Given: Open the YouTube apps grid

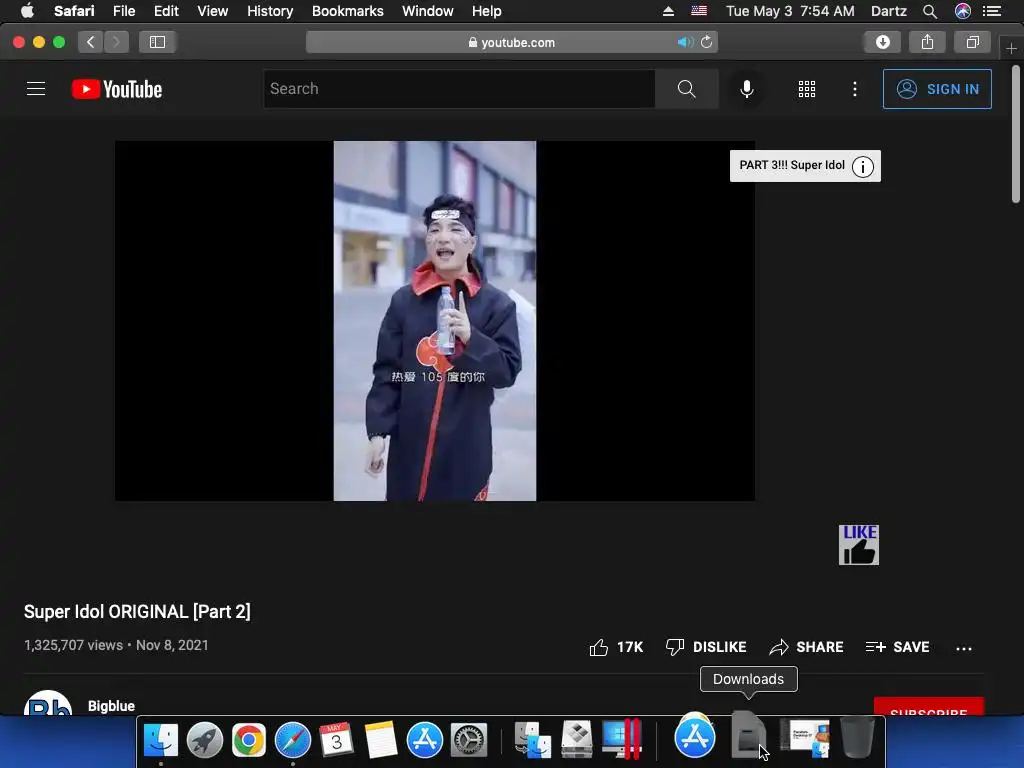Looking at the screenshot, I should 807,89.
